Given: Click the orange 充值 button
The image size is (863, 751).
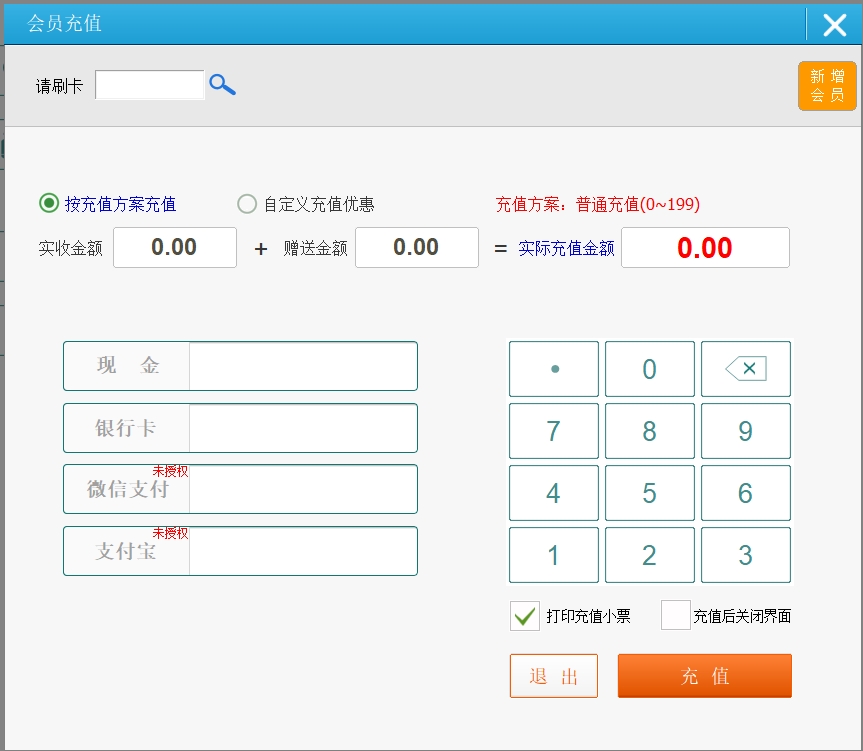Looking at the screenshot, I should point(704,676).
